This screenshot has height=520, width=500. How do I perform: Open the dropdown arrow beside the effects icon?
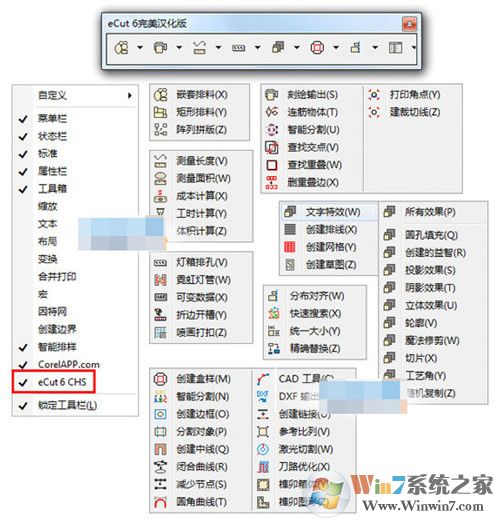(x=297, y=48)
